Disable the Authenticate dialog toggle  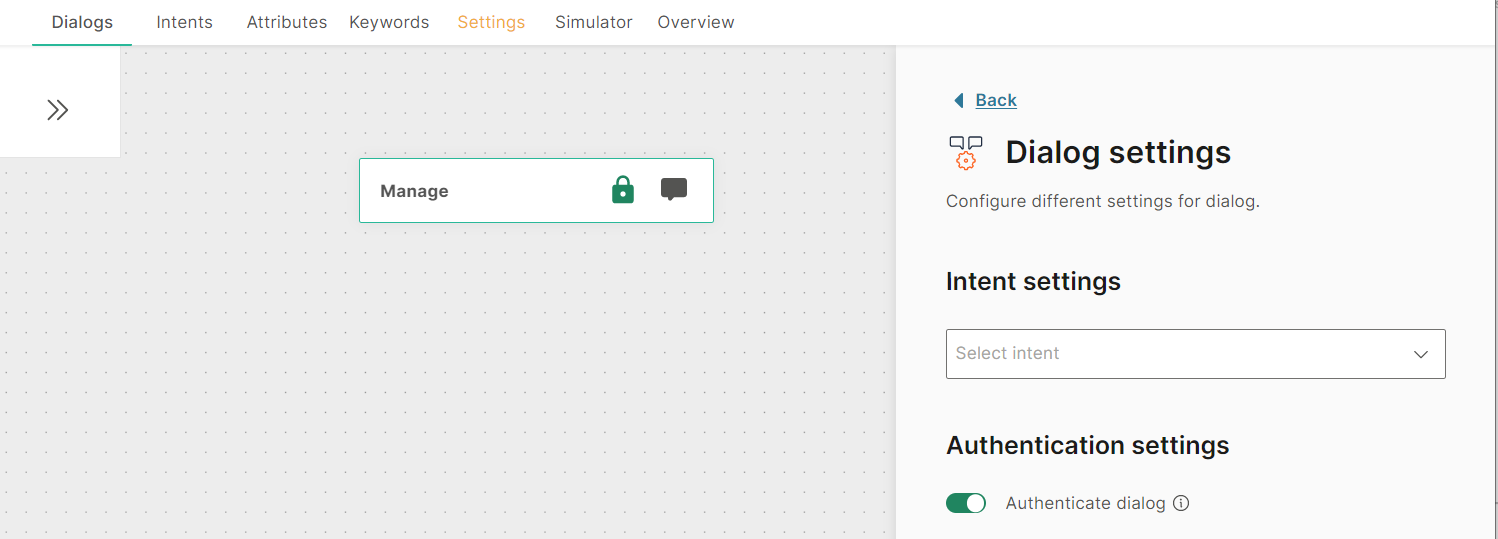[966, 503]
